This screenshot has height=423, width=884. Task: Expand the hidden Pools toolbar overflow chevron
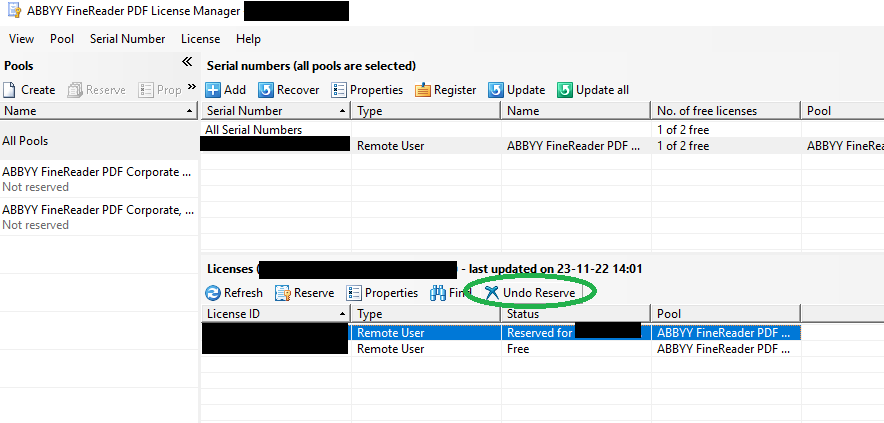(192, 86)
